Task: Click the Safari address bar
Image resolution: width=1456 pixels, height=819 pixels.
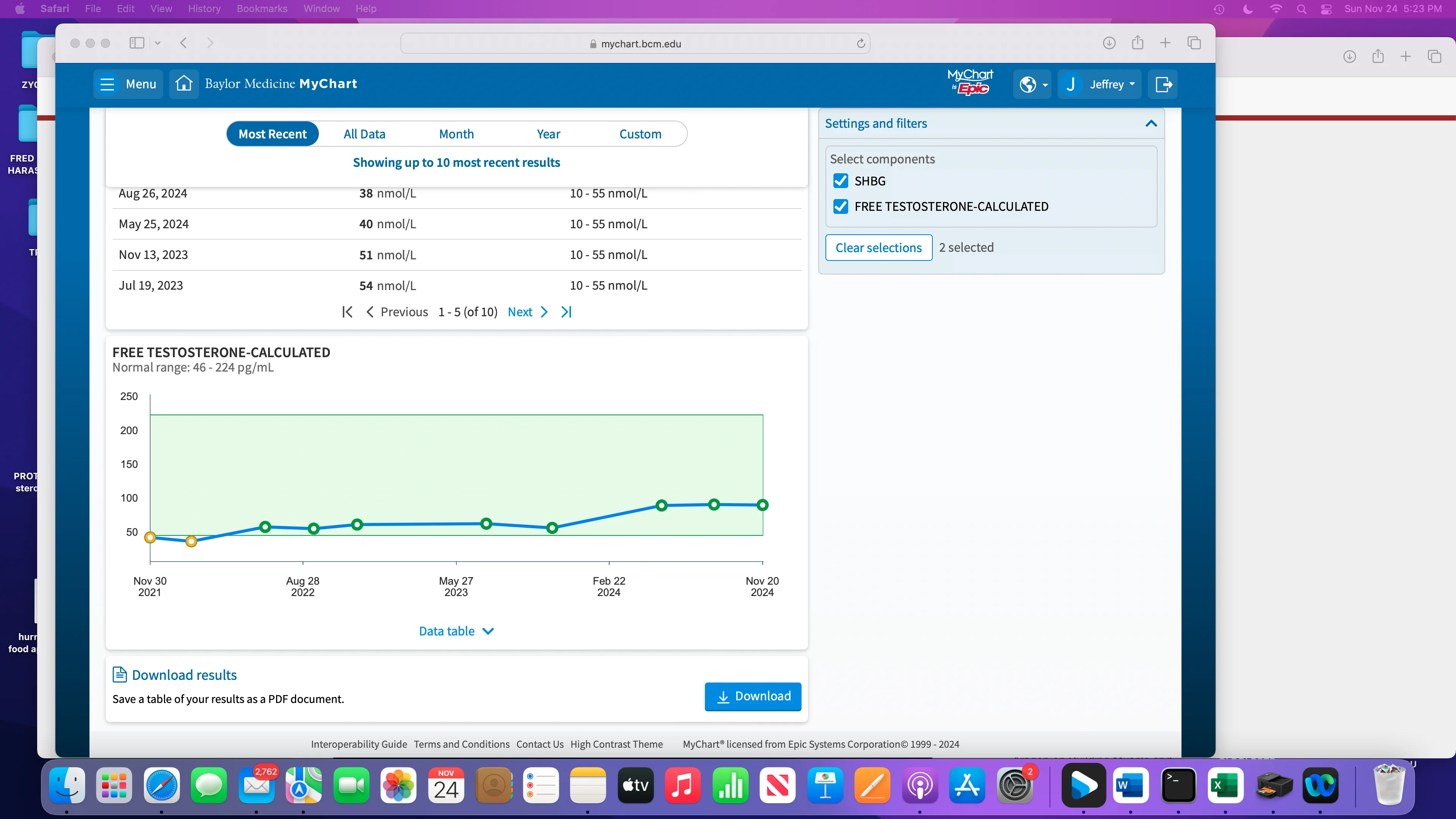Action: point(635,44)
